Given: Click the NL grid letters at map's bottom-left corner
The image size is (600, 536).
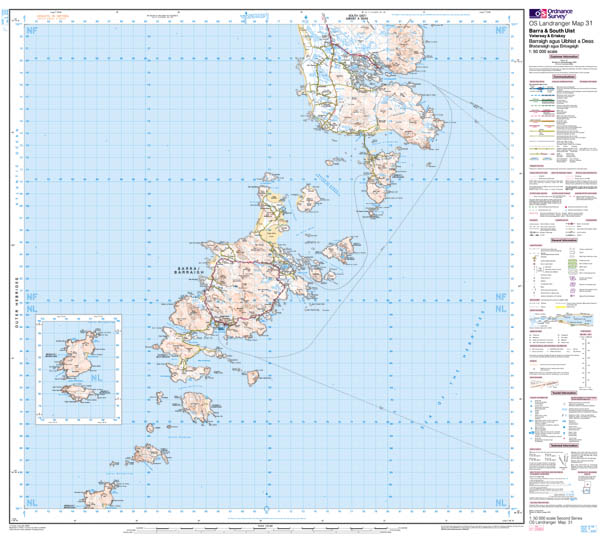Looking at the screenshot, I should coord(32,502).
